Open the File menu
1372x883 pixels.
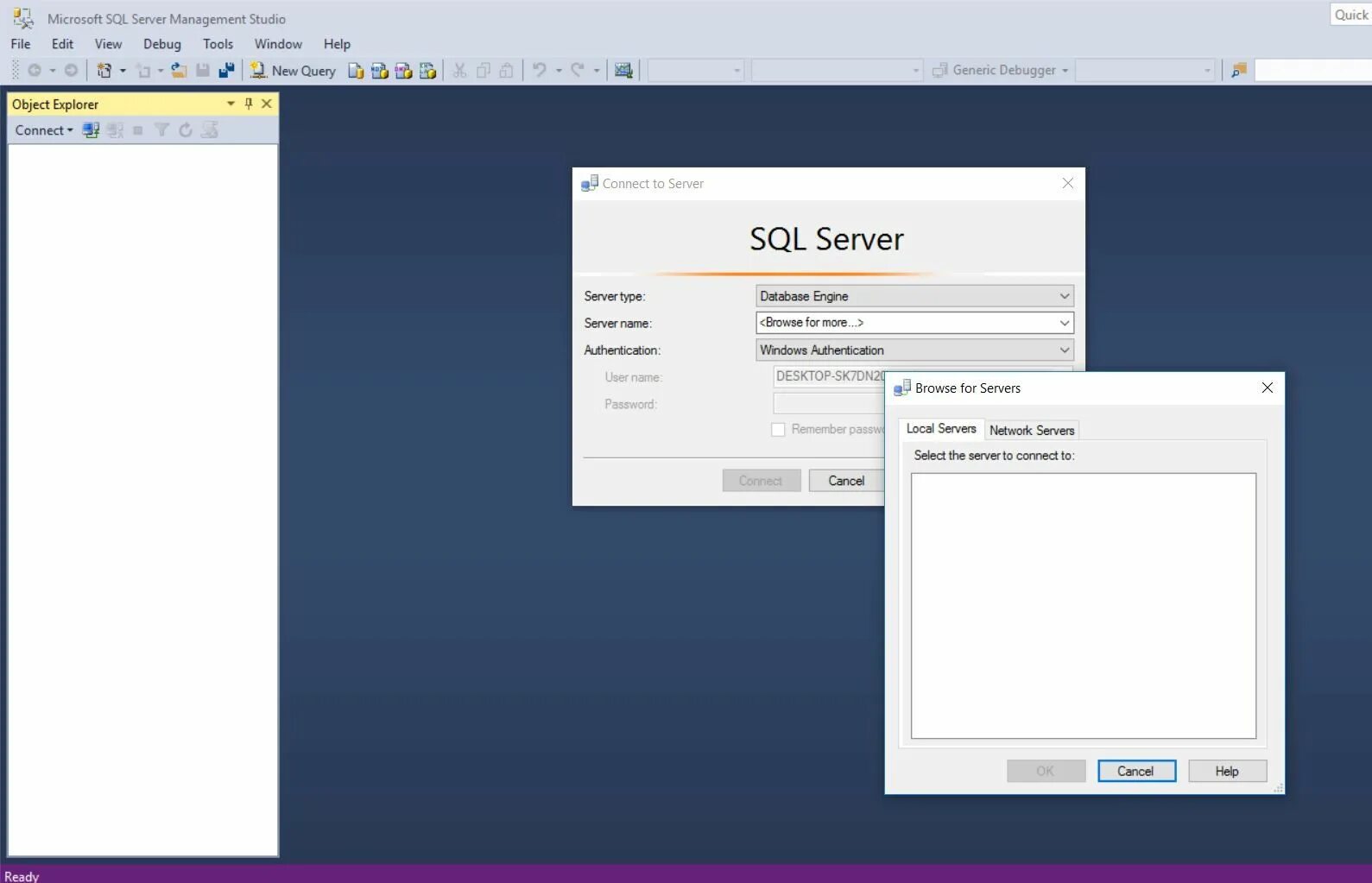tap(21, 44)
